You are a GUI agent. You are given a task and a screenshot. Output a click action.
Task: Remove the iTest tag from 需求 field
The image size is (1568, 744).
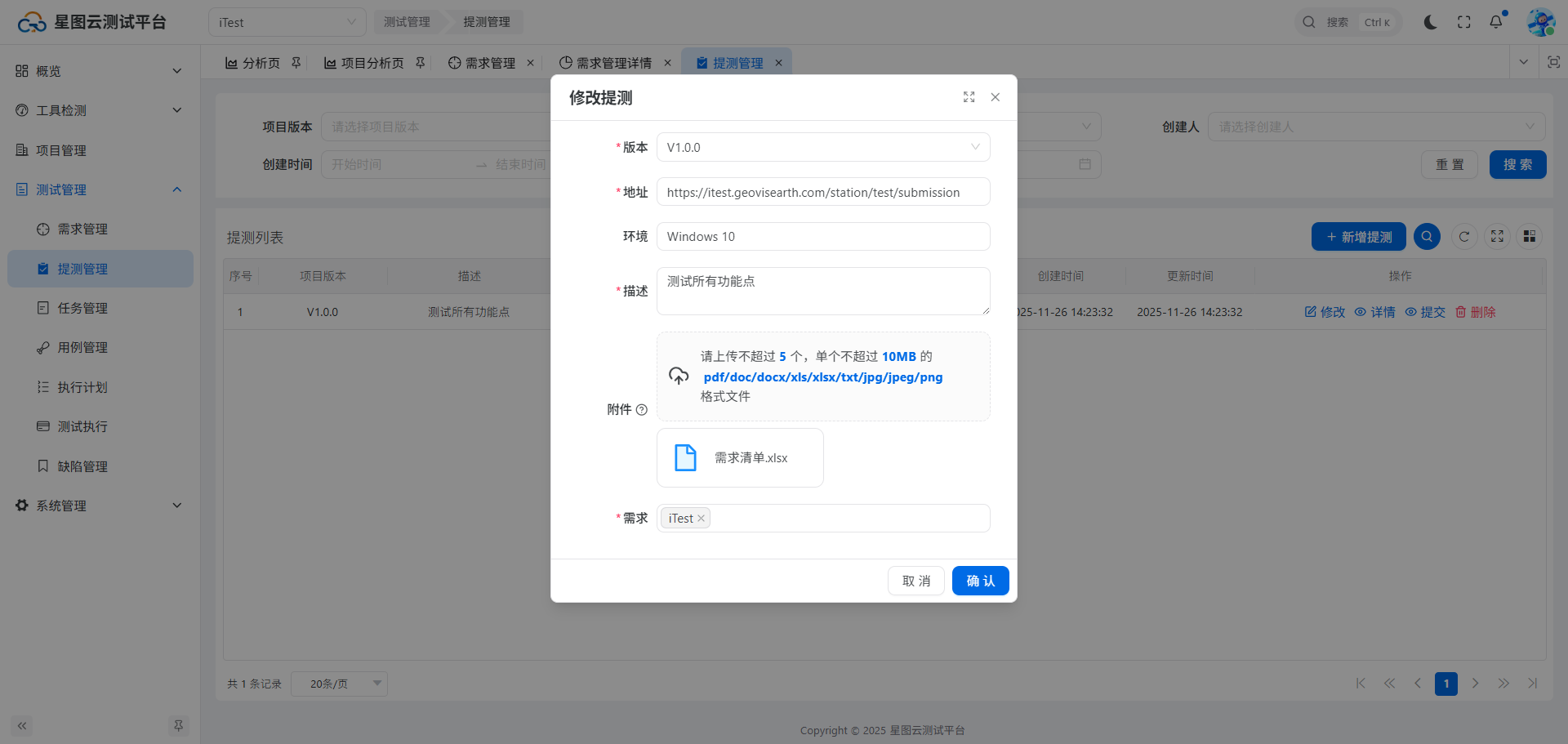point(701,519)
